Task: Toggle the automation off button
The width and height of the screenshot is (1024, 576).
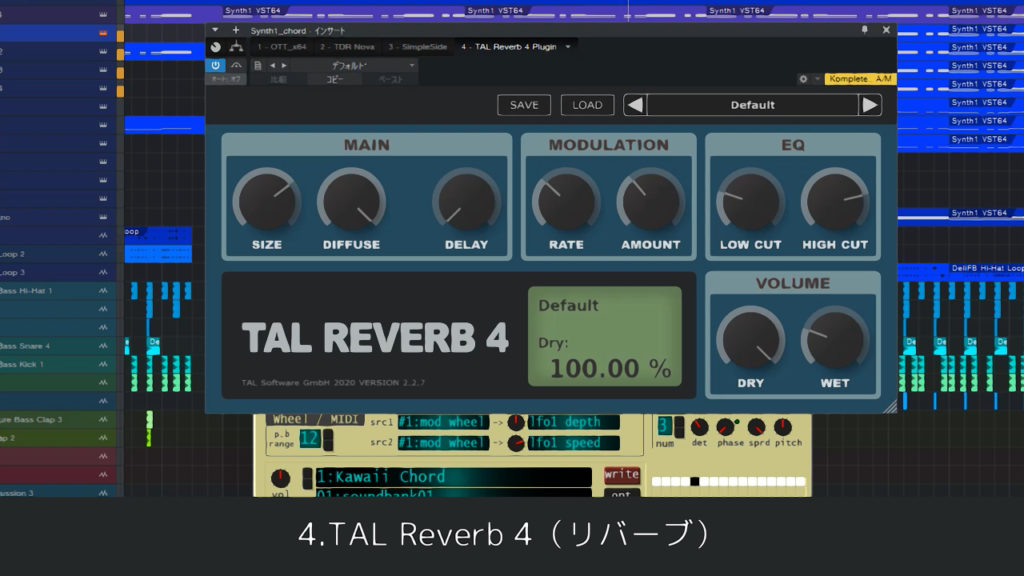Action: (x=226, y=79)
